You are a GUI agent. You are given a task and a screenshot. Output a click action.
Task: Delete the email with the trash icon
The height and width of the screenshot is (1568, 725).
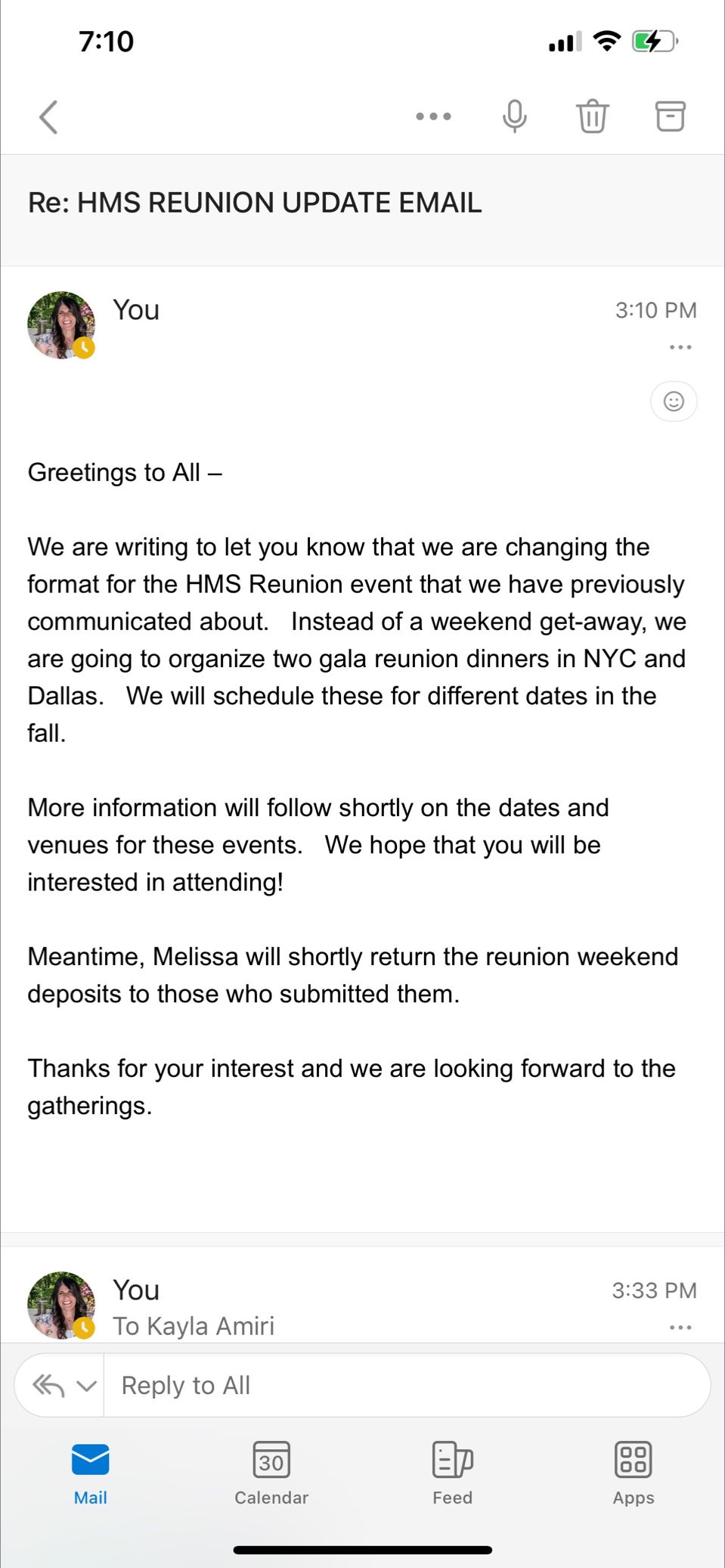(593, 116)
